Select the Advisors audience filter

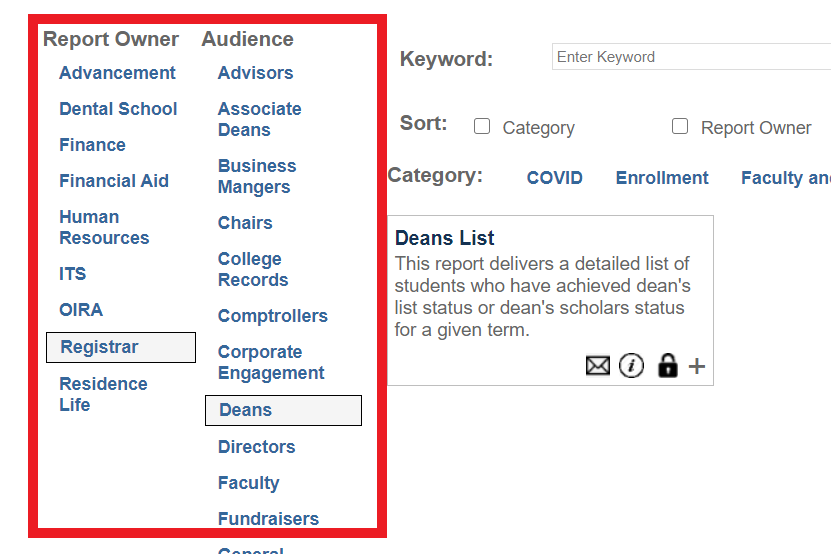click(x=255, y=73)
